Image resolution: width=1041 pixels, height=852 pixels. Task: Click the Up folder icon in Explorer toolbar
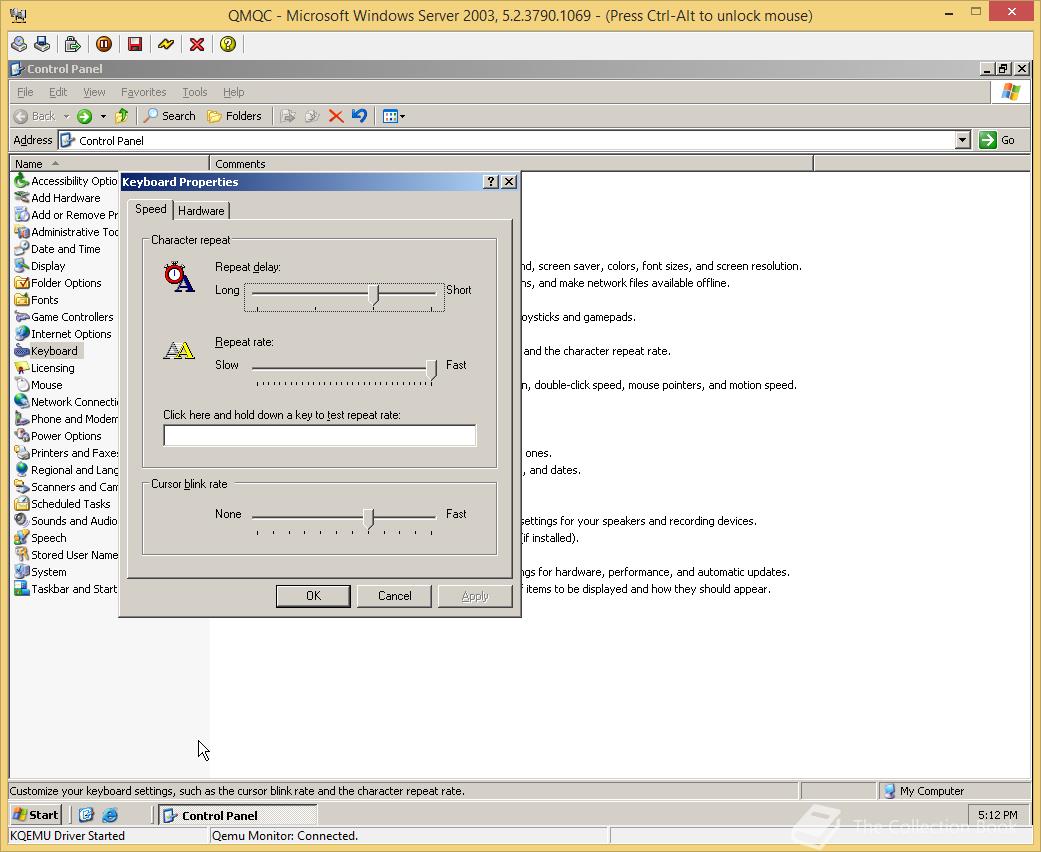(121, 116)
